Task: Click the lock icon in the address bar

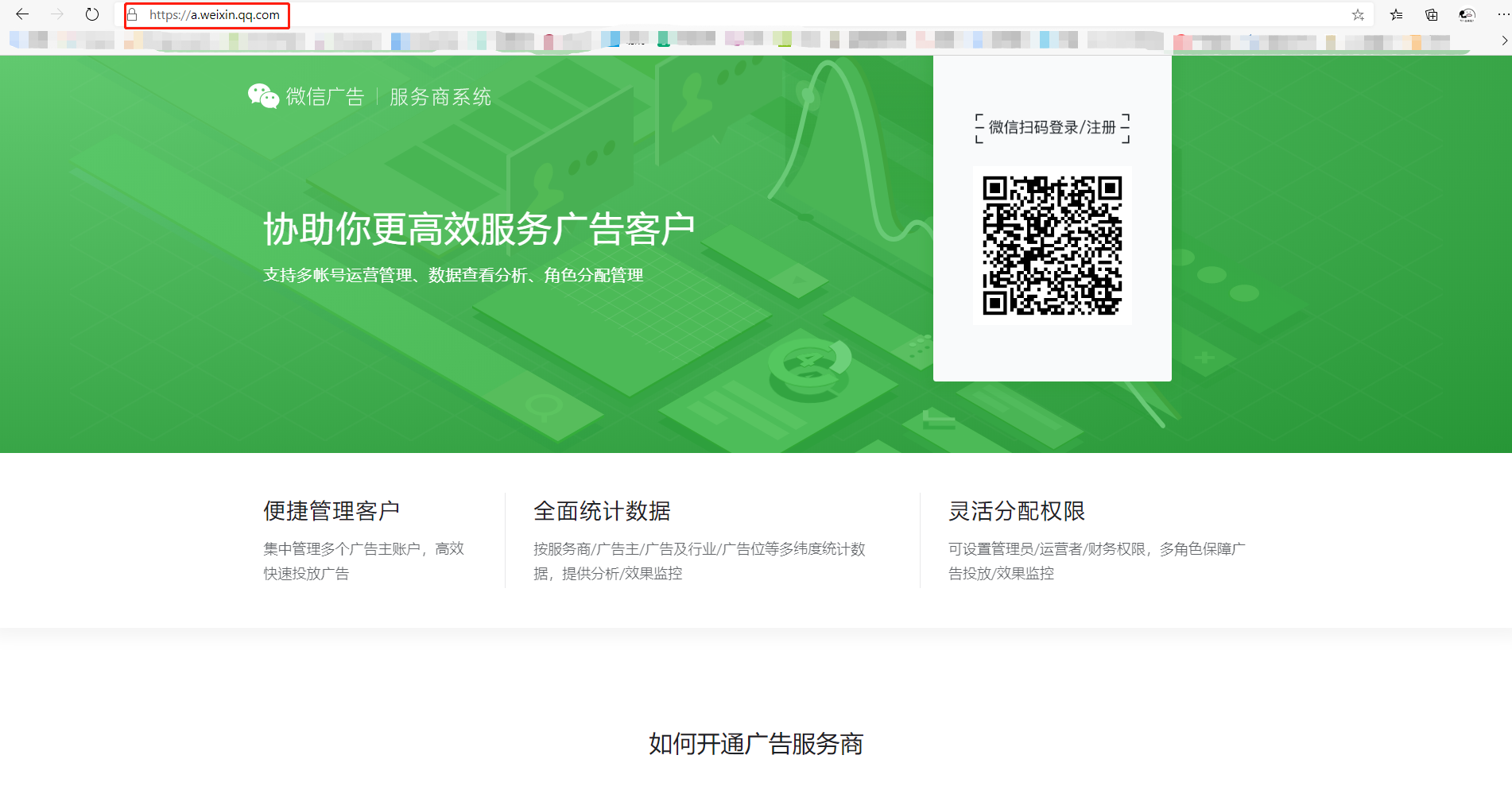Action: (x=133, y=15)
